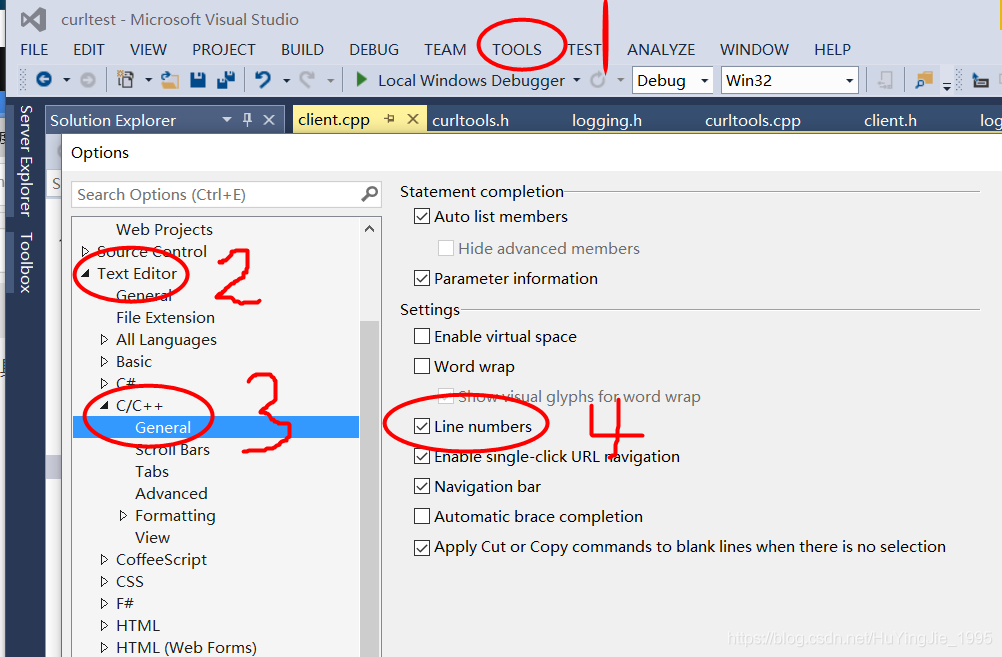This screenshot has height=657, width=1002.
Task: Click the Navigate Backward arrow icon
Action: point(44,80)
